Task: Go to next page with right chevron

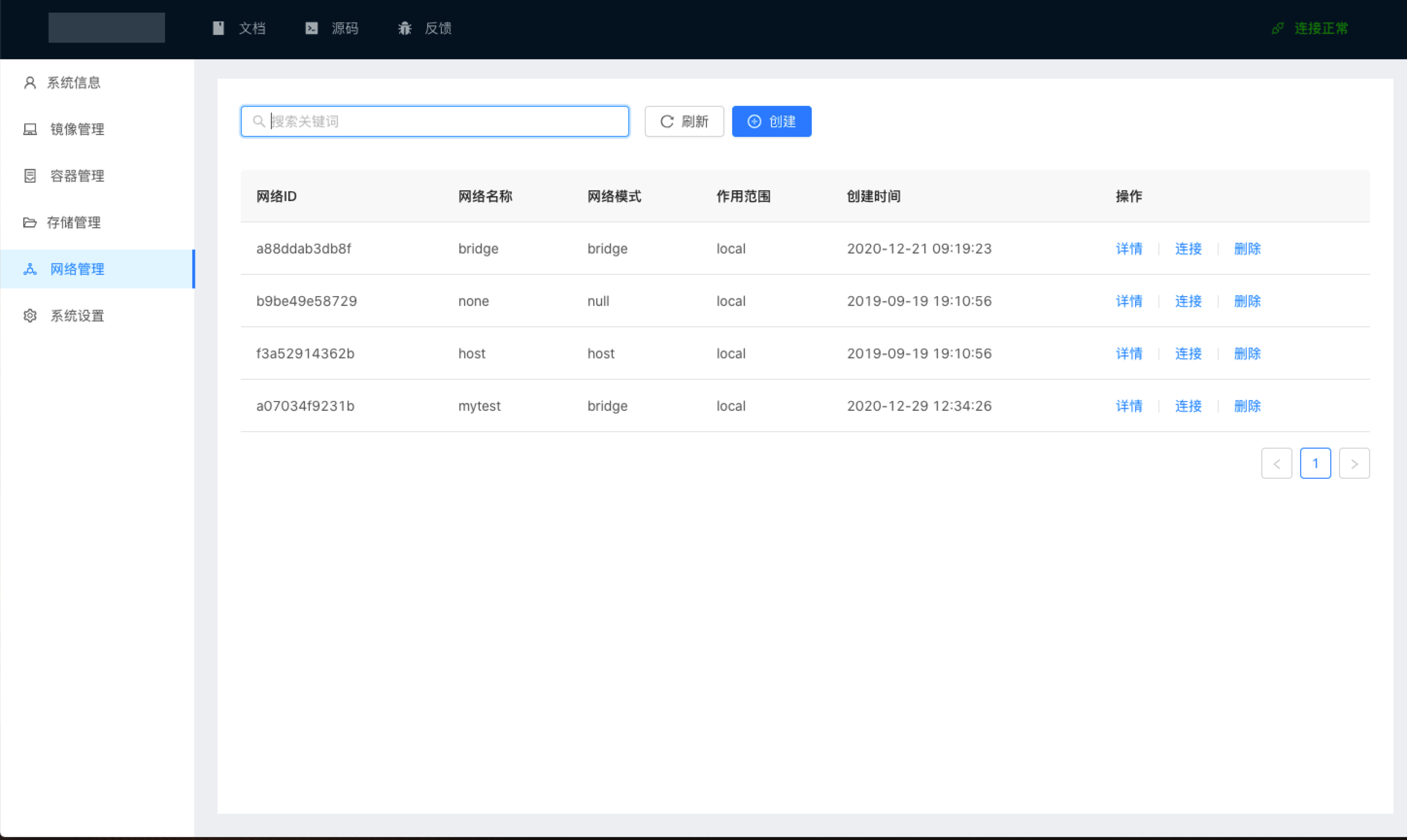Action: tap(1354, 464)
